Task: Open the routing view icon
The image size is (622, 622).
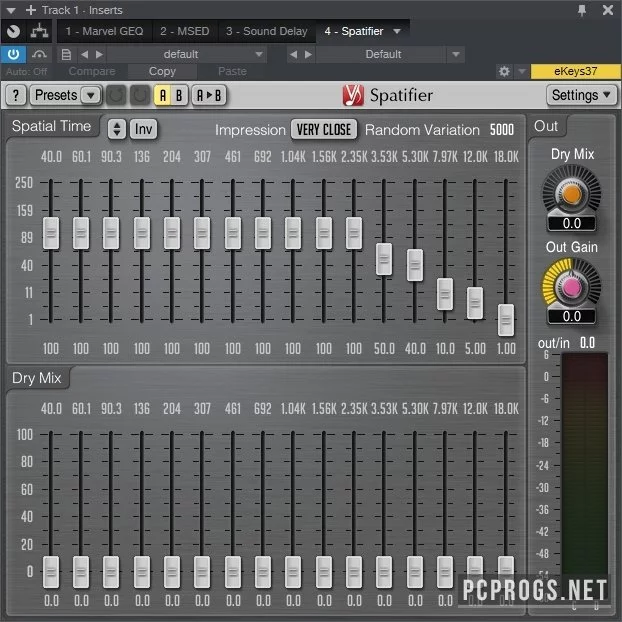Action: coord(40,31)
